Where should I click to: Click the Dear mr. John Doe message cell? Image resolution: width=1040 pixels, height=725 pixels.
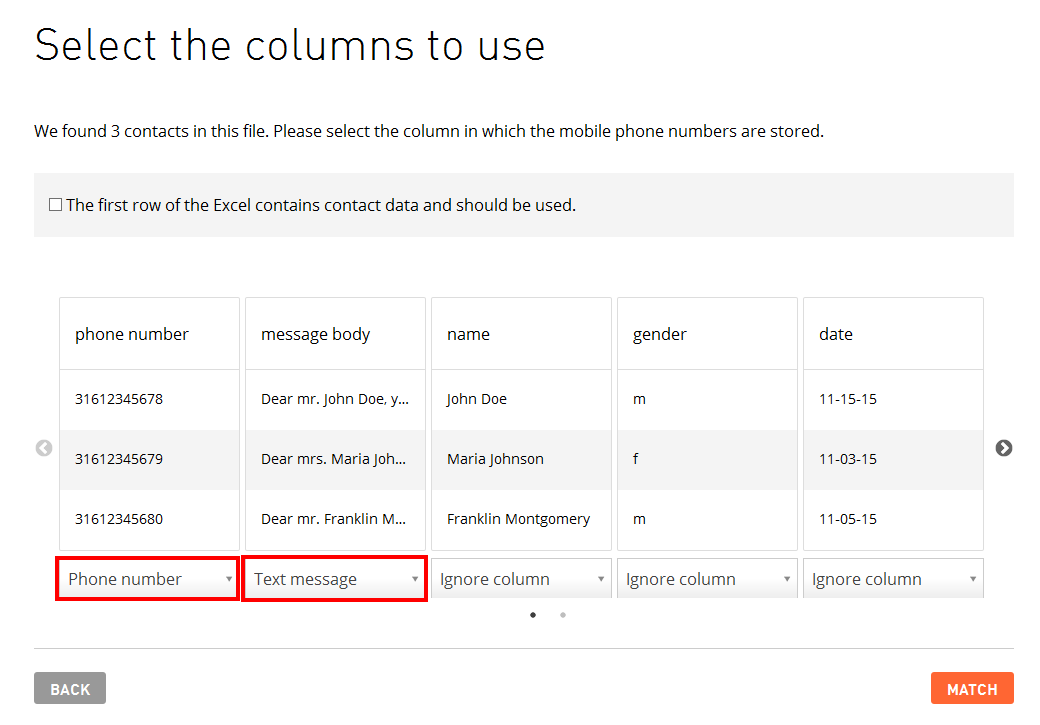(335, 399)
